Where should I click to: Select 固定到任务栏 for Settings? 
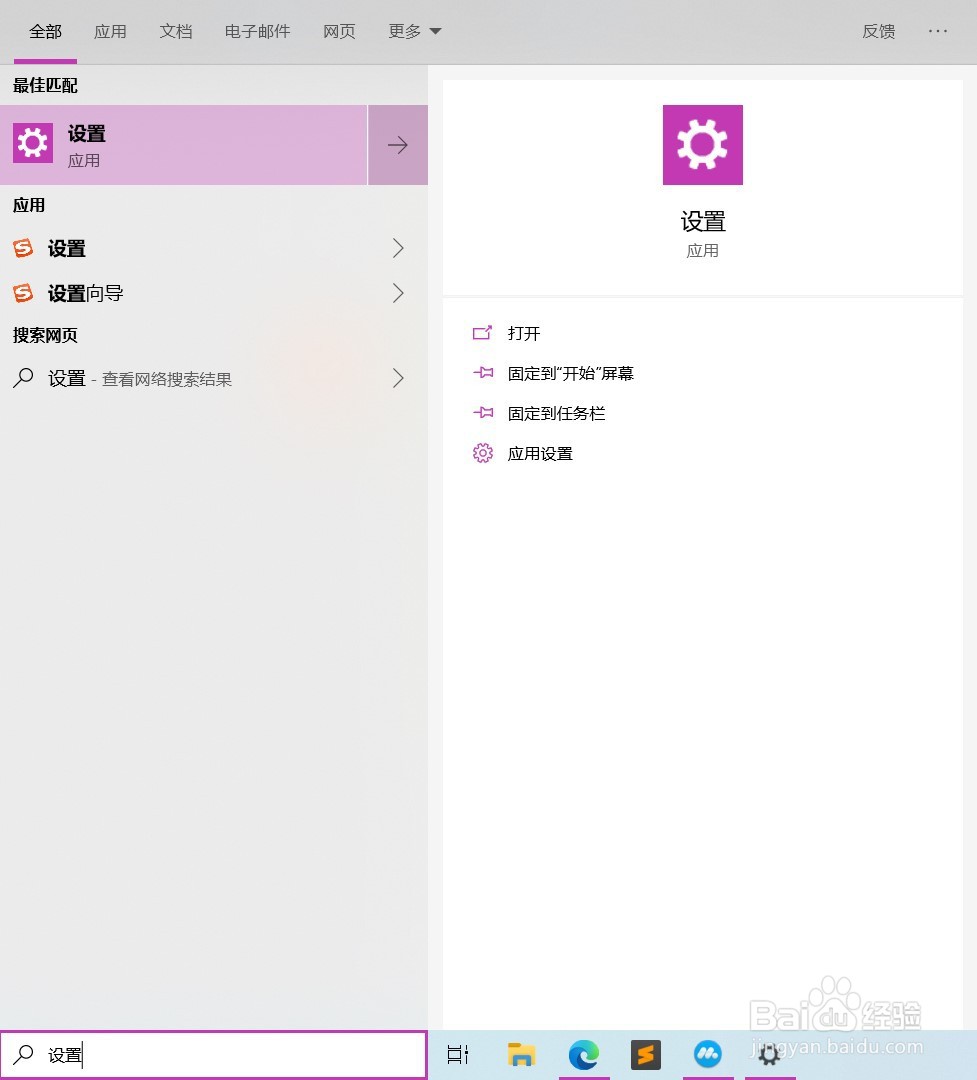557,413
